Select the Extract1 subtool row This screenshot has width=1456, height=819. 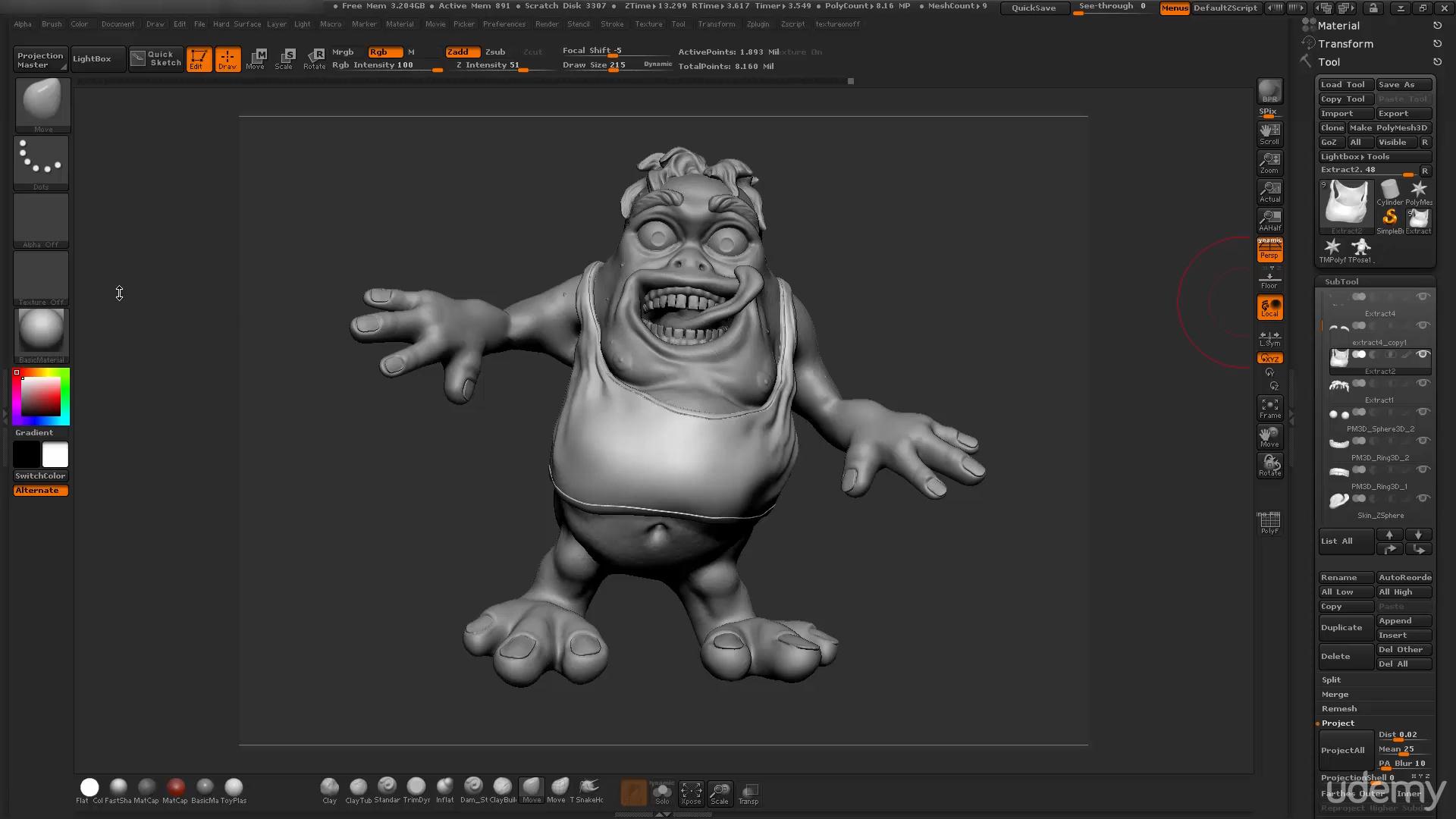point(1379,390)
